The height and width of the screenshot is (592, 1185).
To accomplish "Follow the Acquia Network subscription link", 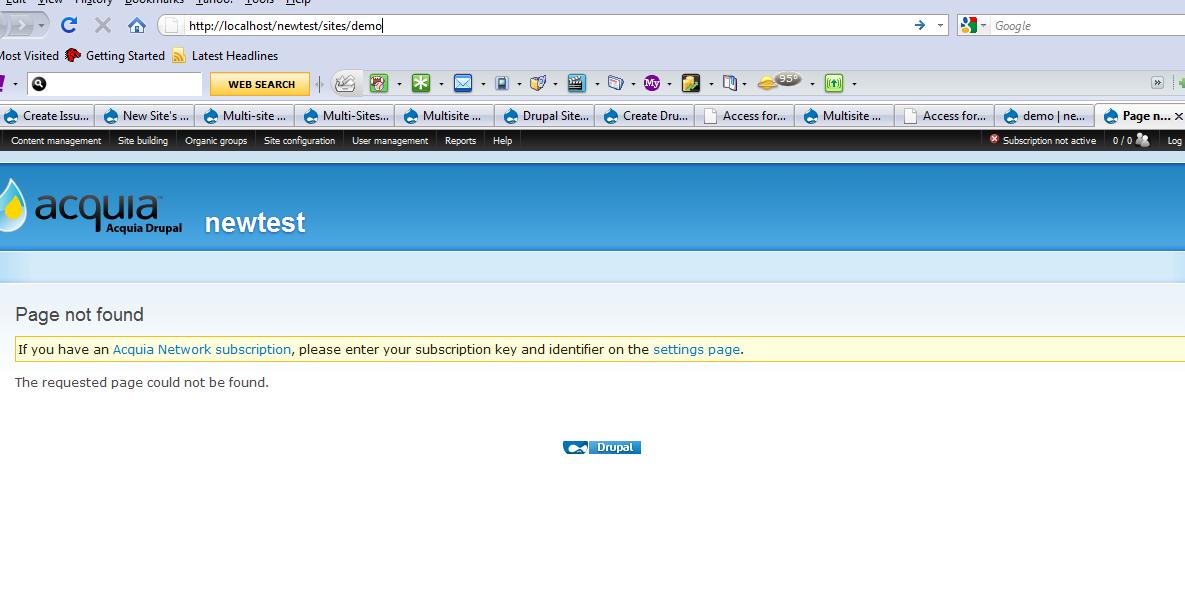I will click(200, 349).
